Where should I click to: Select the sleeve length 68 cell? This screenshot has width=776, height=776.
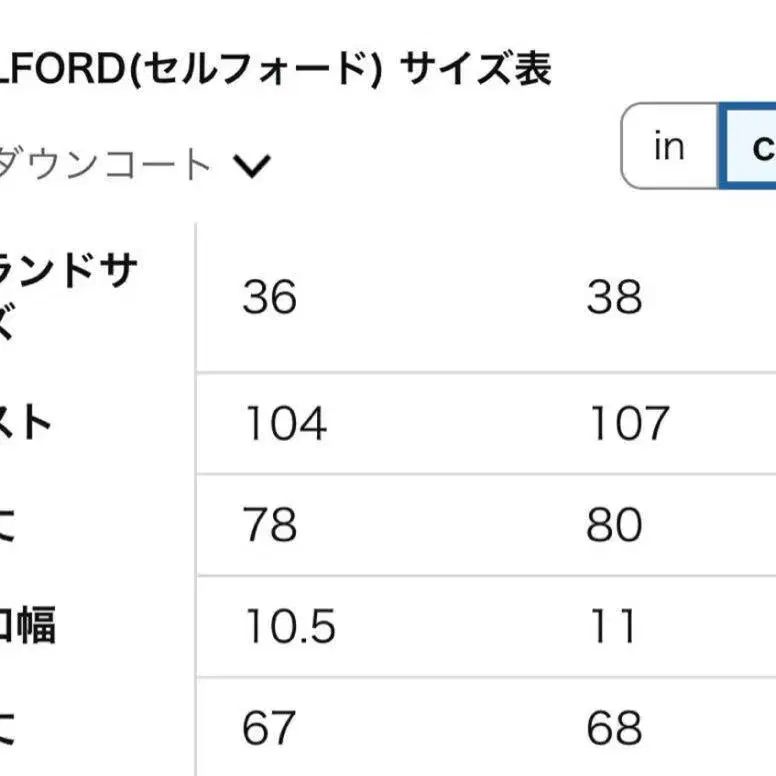(614, 728)
